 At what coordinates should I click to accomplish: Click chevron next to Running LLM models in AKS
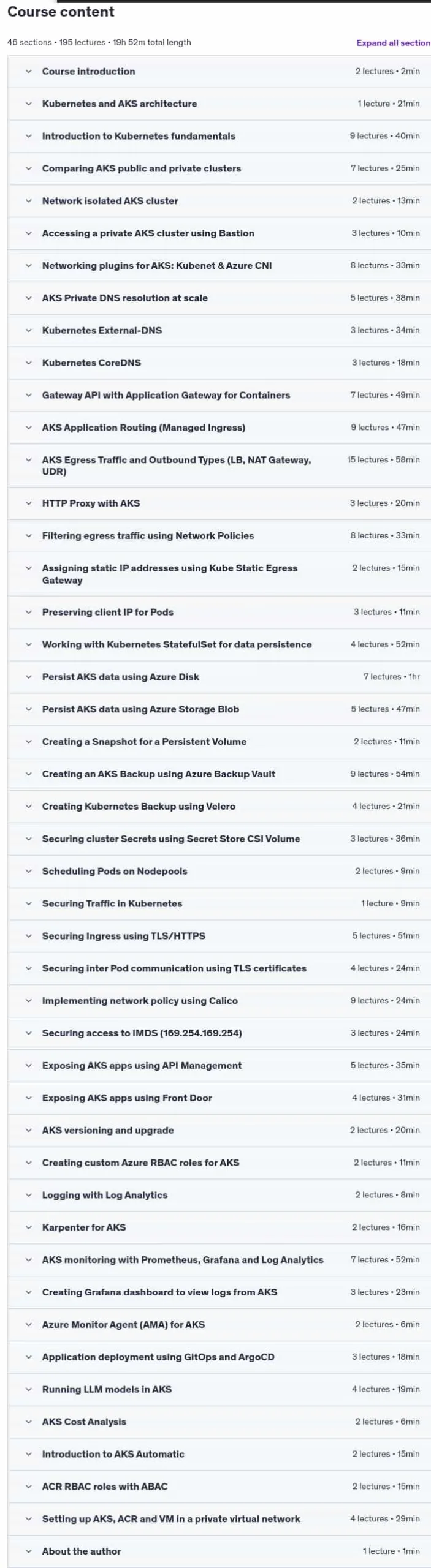point(28,1389)
